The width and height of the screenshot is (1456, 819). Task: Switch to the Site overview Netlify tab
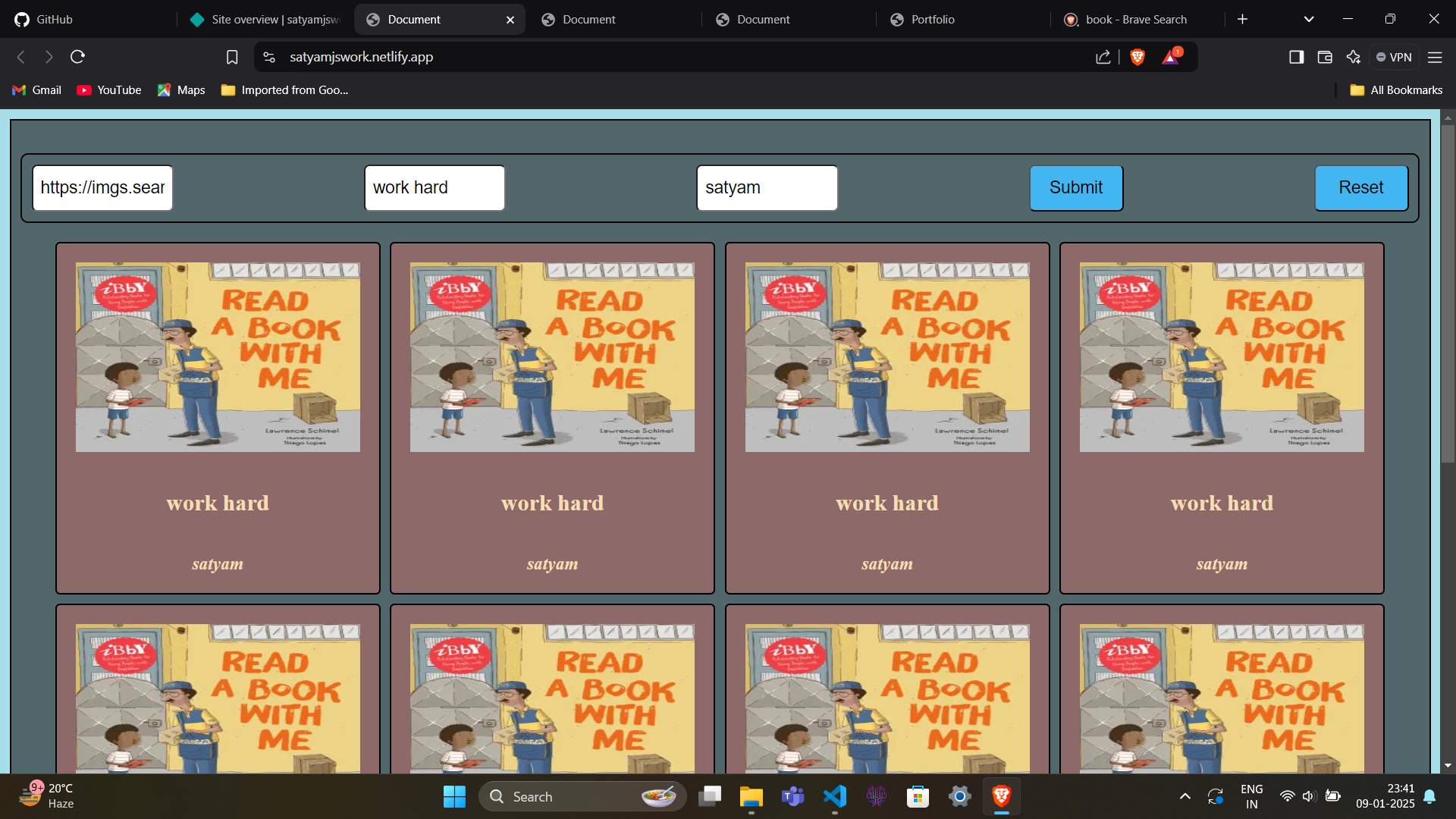(265, 20)
